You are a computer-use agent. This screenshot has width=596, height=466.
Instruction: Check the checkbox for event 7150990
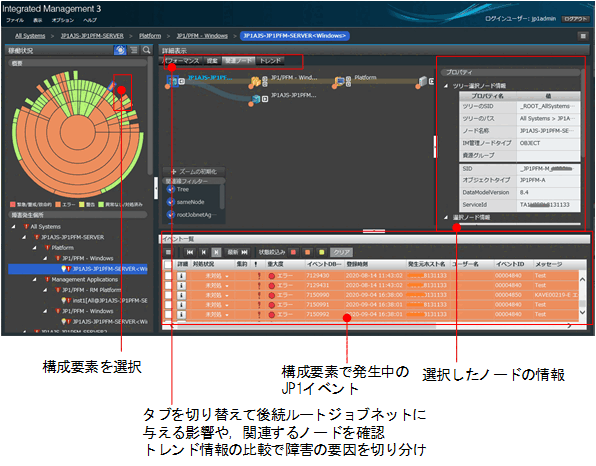(168, 295)
